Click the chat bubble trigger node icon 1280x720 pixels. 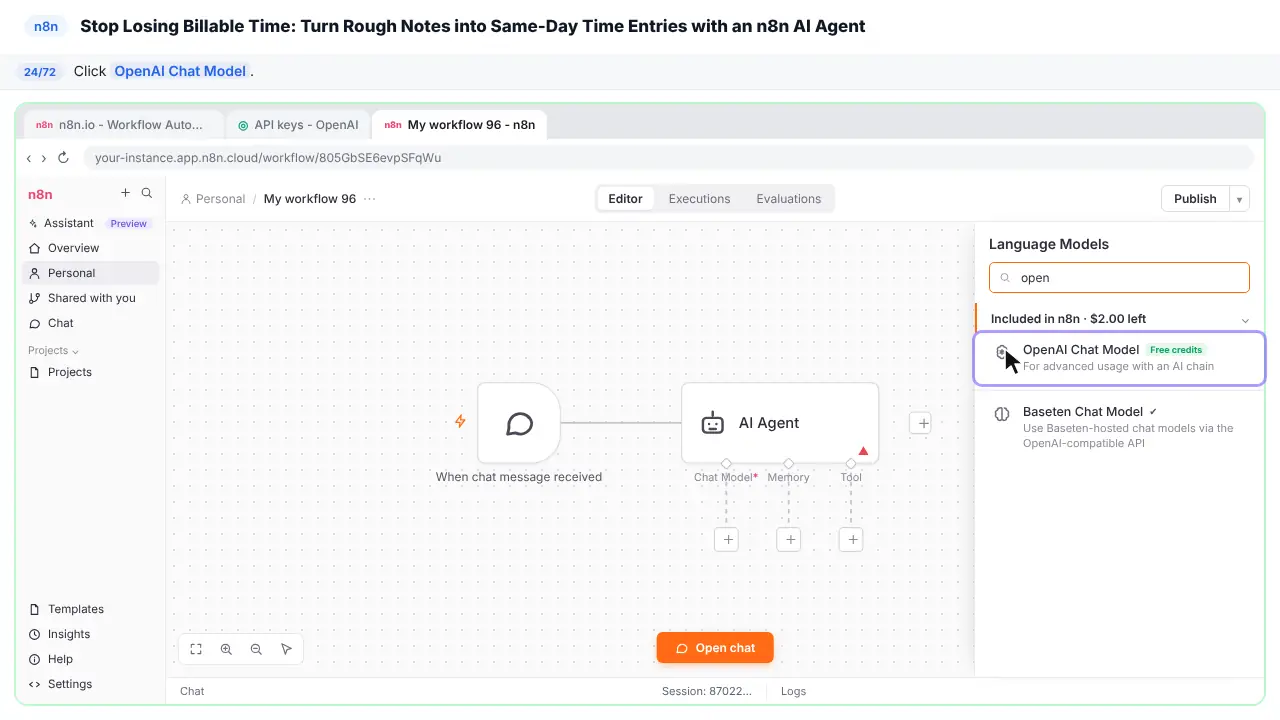pos(519,423)
